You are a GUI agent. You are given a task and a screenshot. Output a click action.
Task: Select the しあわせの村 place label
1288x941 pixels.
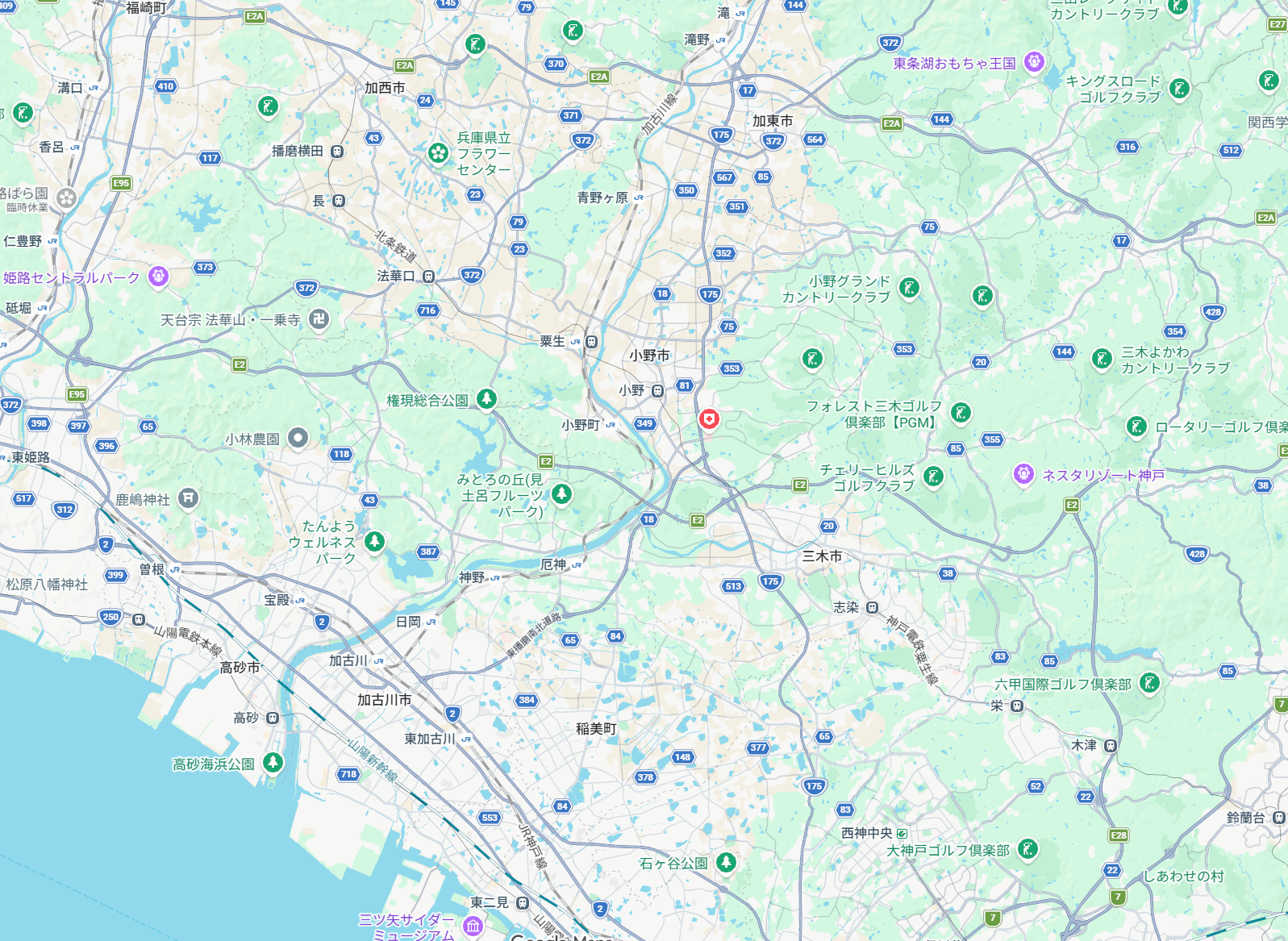(1184, 876)
